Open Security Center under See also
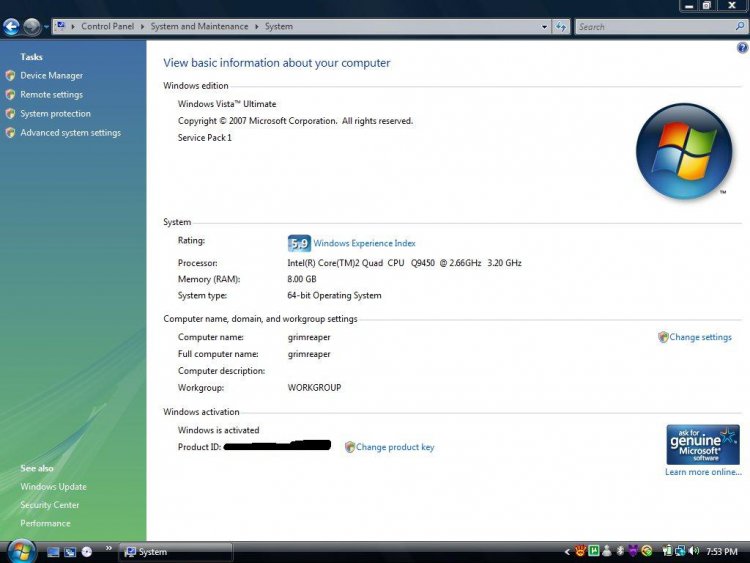 click(50, 505)
